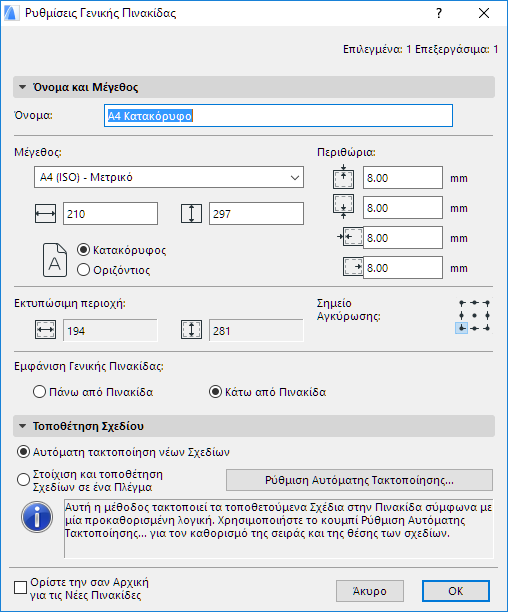508x612 pixels.
Task: Click the ArchiCAD icon in title bar
Action: [11, 13]
